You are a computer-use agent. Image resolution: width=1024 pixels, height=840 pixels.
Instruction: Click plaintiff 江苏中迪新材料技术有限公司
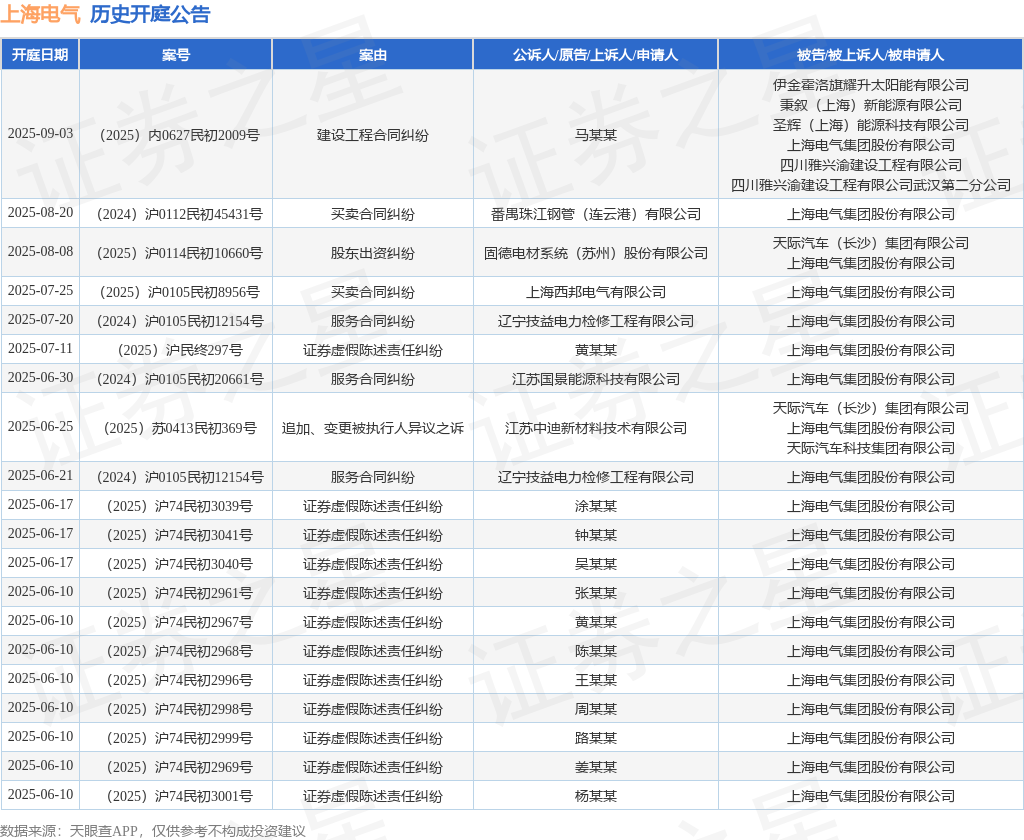click(595, 428)
